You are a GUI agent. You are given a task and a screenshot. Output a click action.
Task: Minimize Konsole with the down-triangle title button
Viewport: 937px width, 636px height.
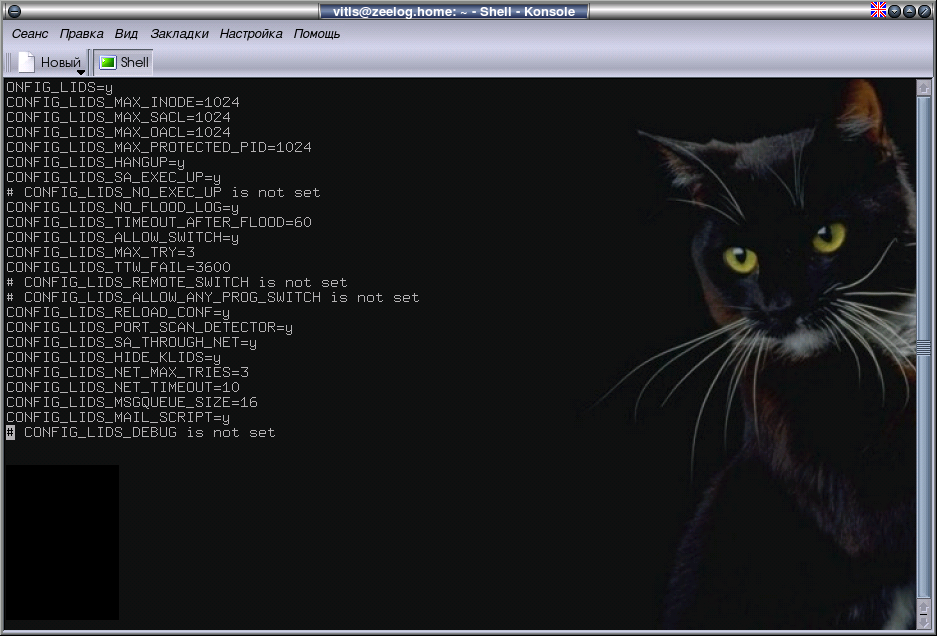click(895, 11)
